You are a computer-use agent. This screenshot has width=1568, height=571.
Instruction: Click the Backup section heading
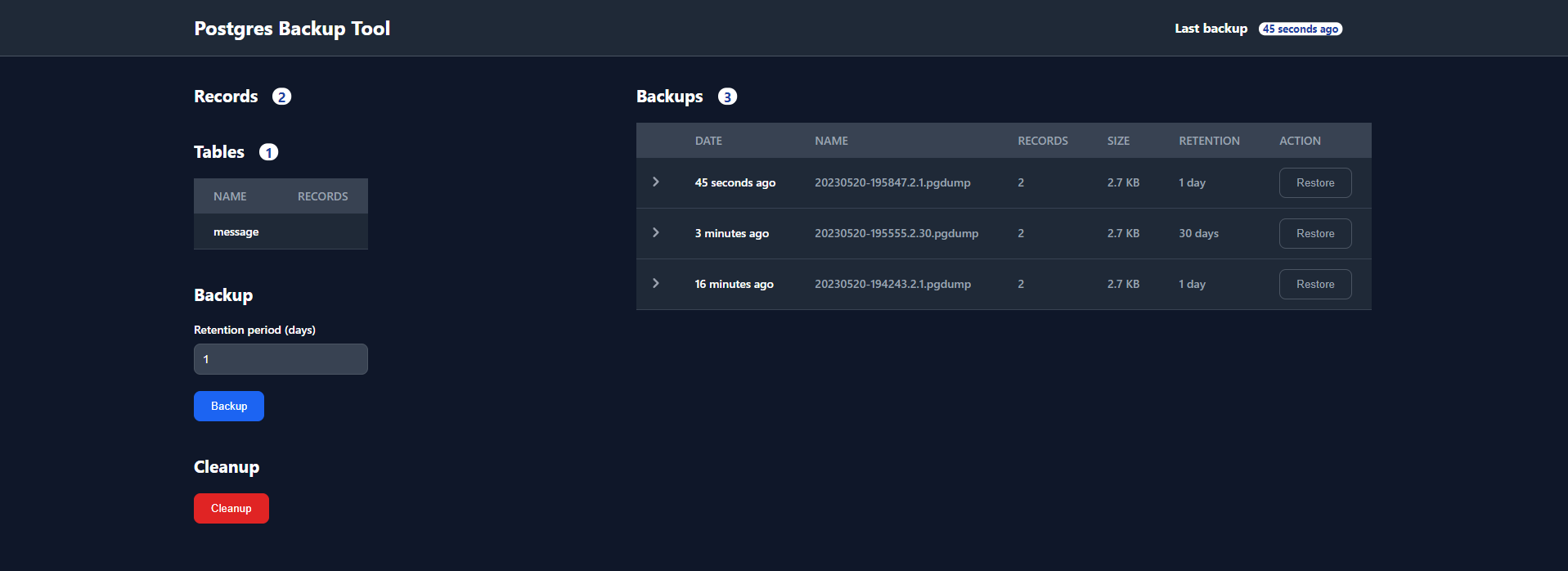[x=223, y=295]
